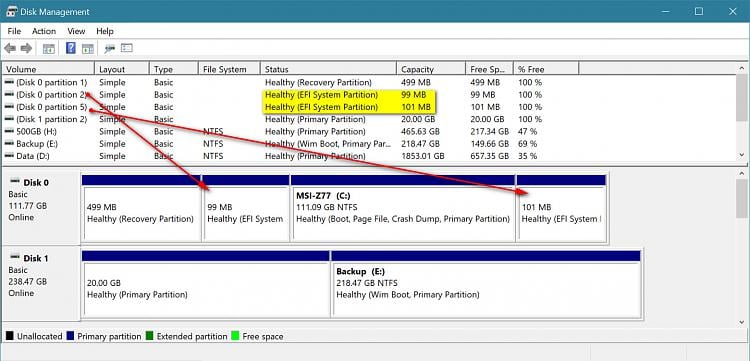Click the Healthy (Recovery Partition) status cell
This screenshot has width=750, height=361.
pos(318,82)
